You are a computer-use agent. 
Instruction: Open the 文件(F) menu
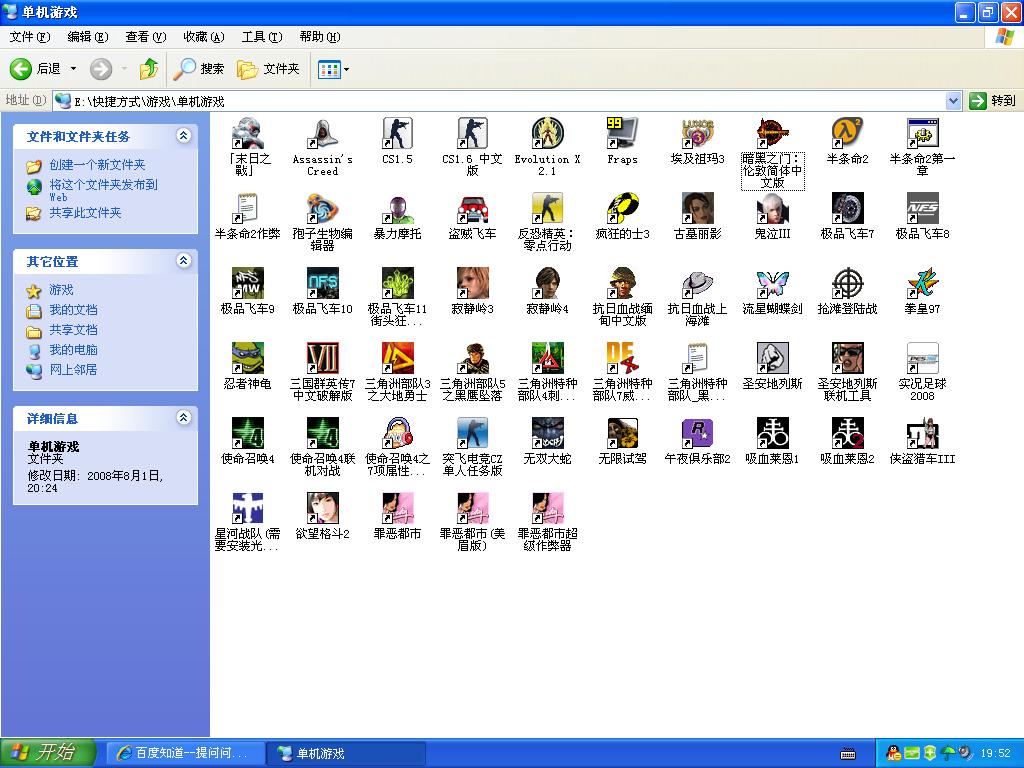click(29, 37)
